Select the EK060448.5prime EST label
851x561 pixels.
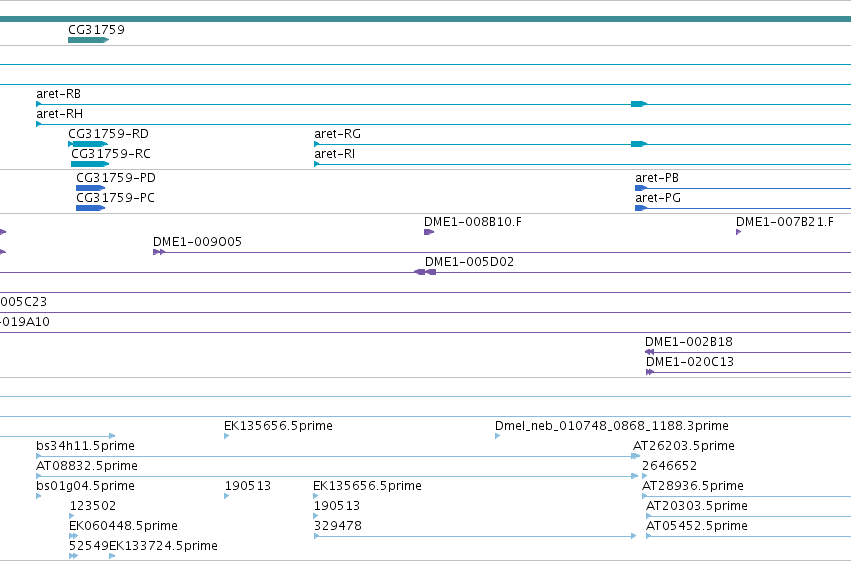pyautogui.click(x=123, y=526)
